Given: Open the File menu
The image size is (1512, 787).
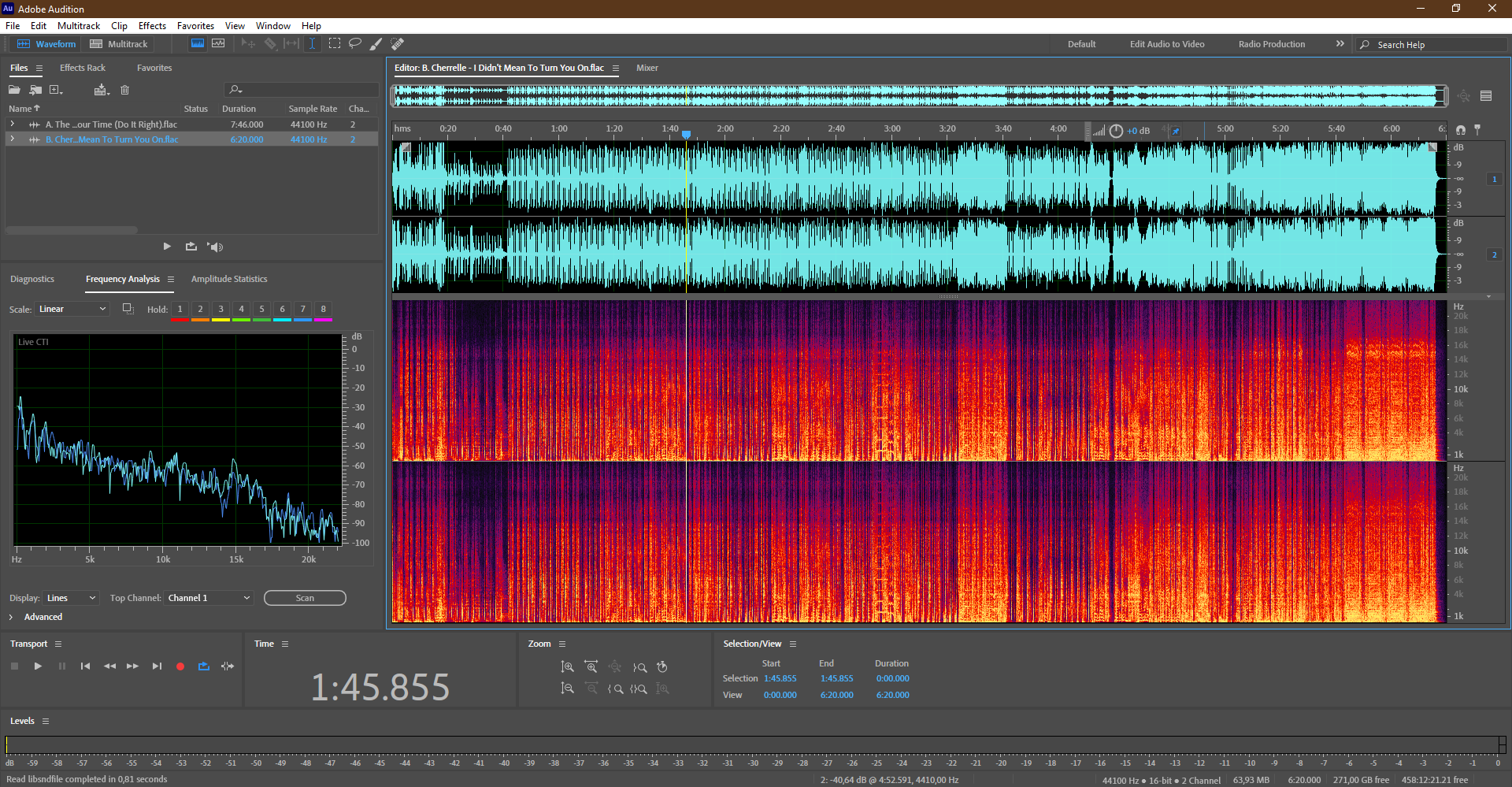Looking at the screenshot, I should 13,26.
